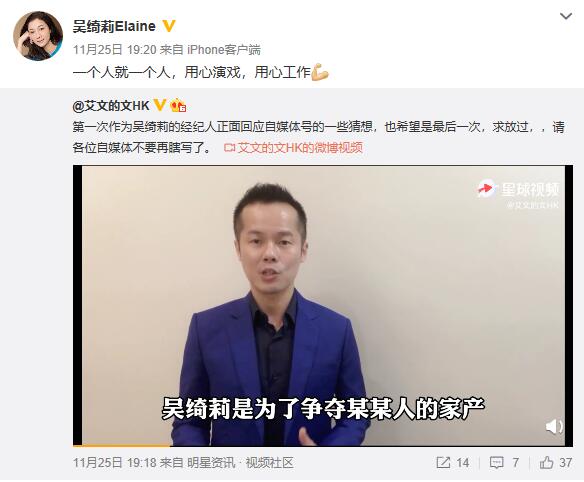Click the 星球视频 watermark logo
The height and width of the screenshot is (482, 584).
coord(518,189)
